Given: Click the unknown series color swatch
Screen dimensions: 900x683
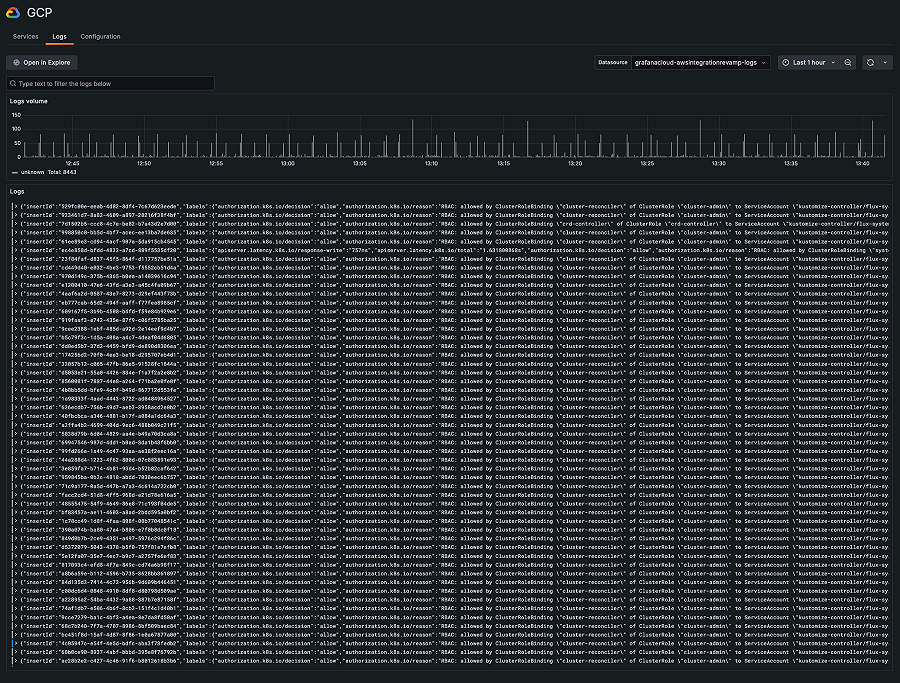Looking at the screenshot, I should 14,171.
